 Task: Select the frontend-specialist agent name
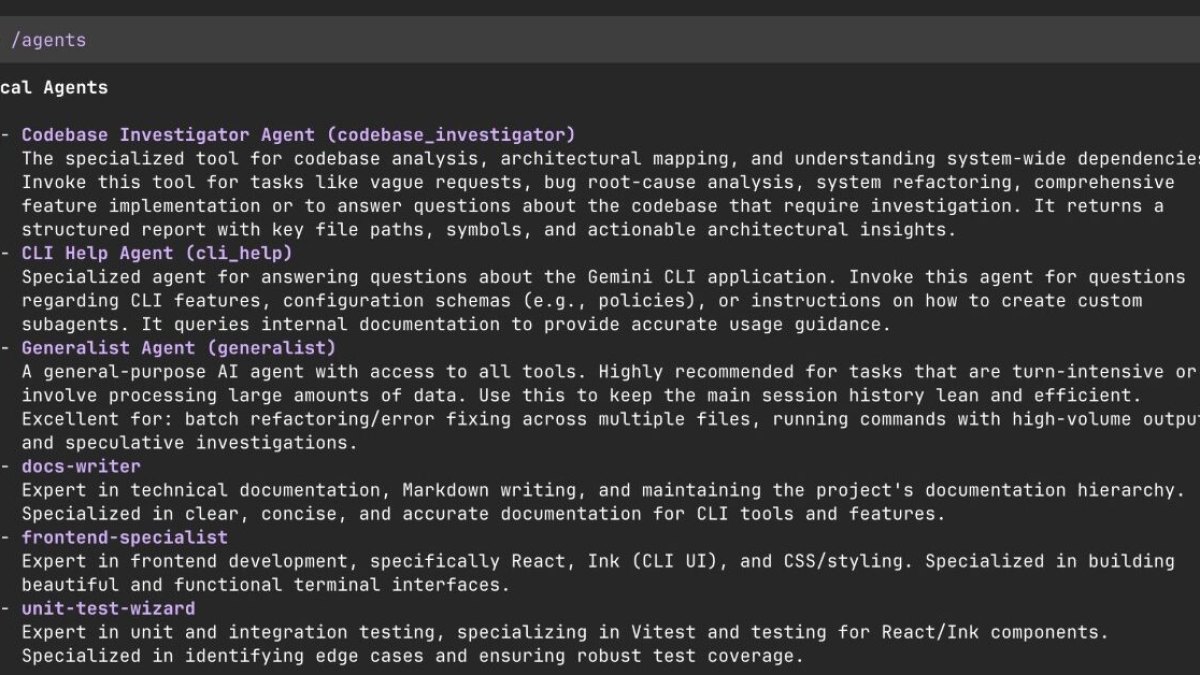[x=125, y=537]
